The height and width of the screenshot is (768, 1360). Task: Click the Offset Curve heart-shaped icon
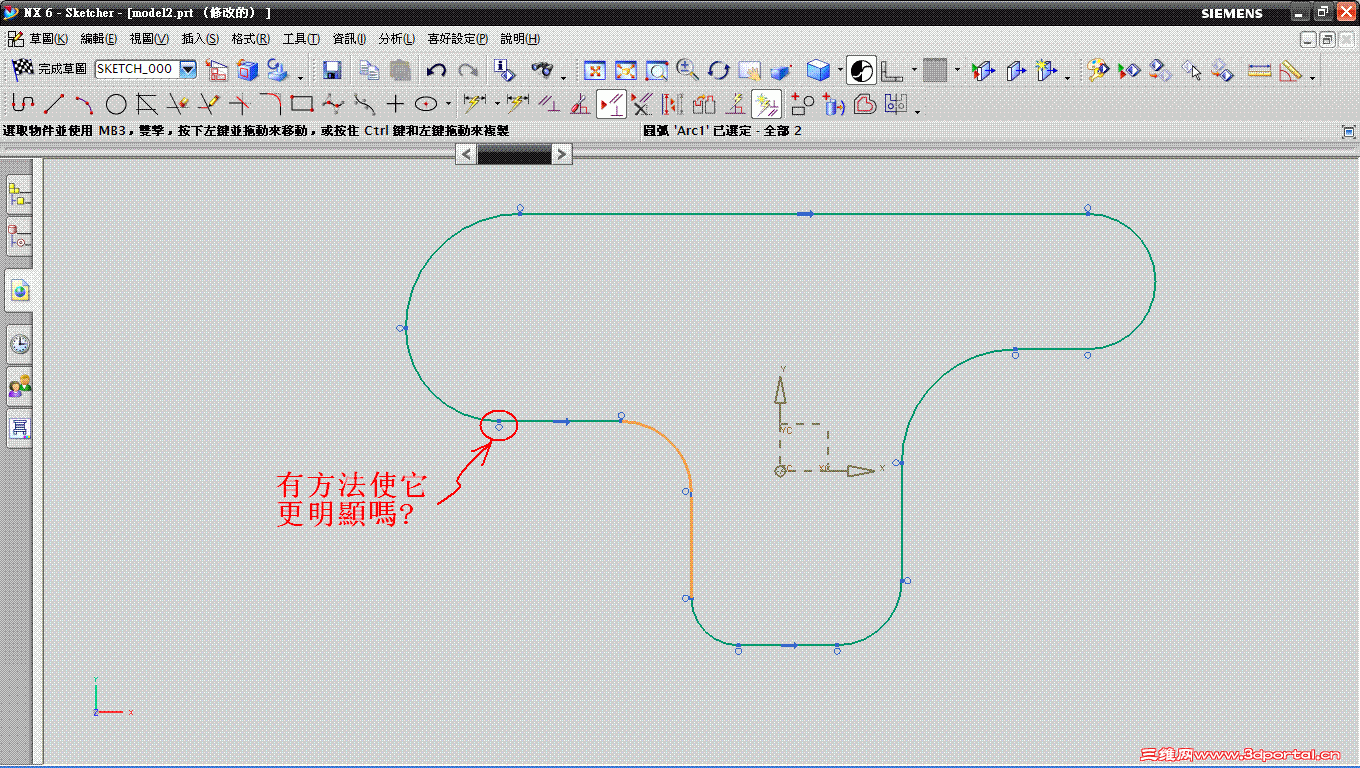tap(865, 103)
